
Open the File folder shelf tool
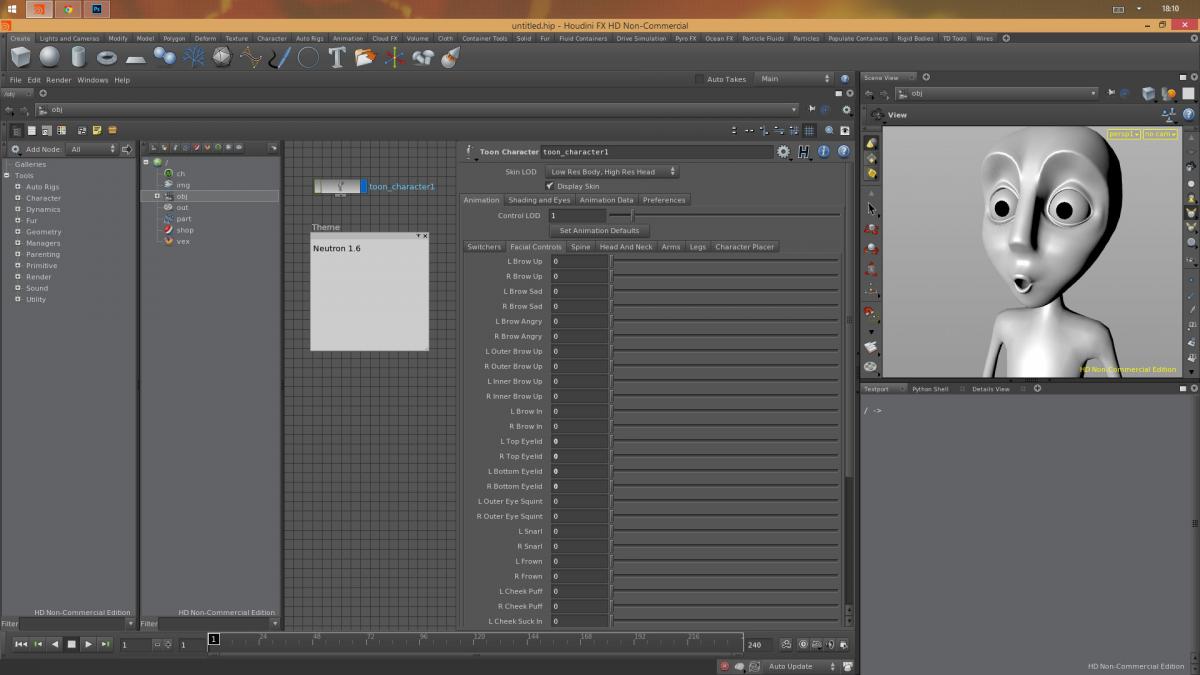(x=365, y=57)
